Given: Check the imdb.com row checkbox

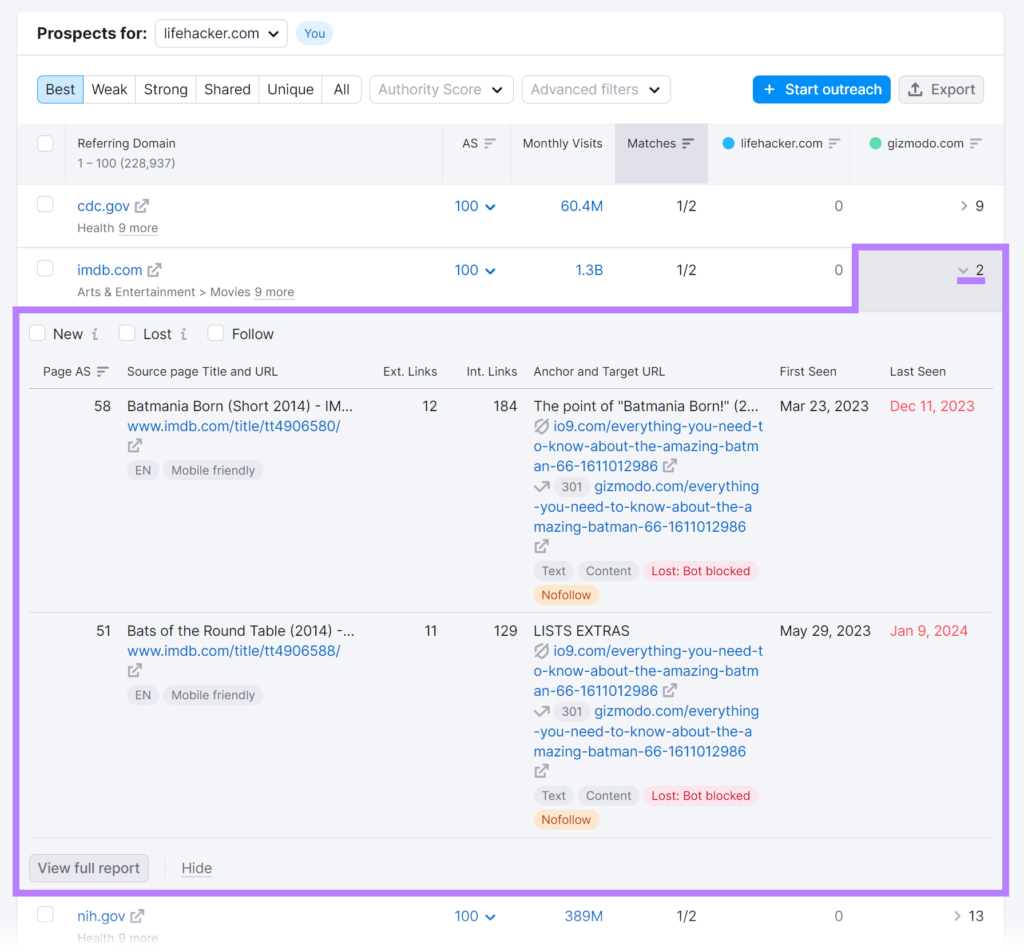Looking at the screenshot, I should click(x=45, y=268).
